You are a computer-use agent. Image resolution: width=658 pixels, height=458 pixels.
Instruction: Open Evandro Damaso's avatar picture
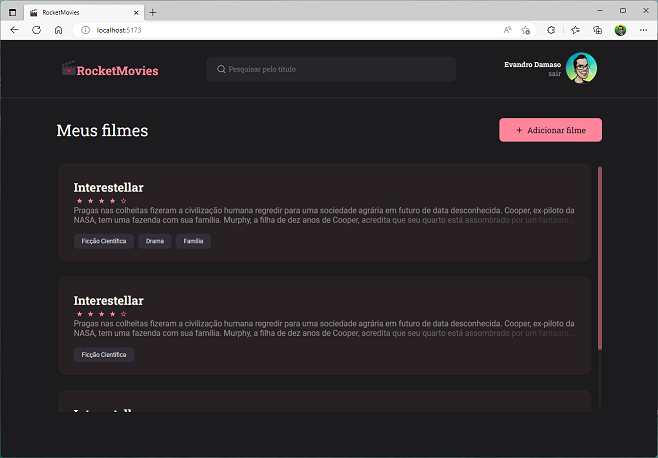[x=581, y=68]
